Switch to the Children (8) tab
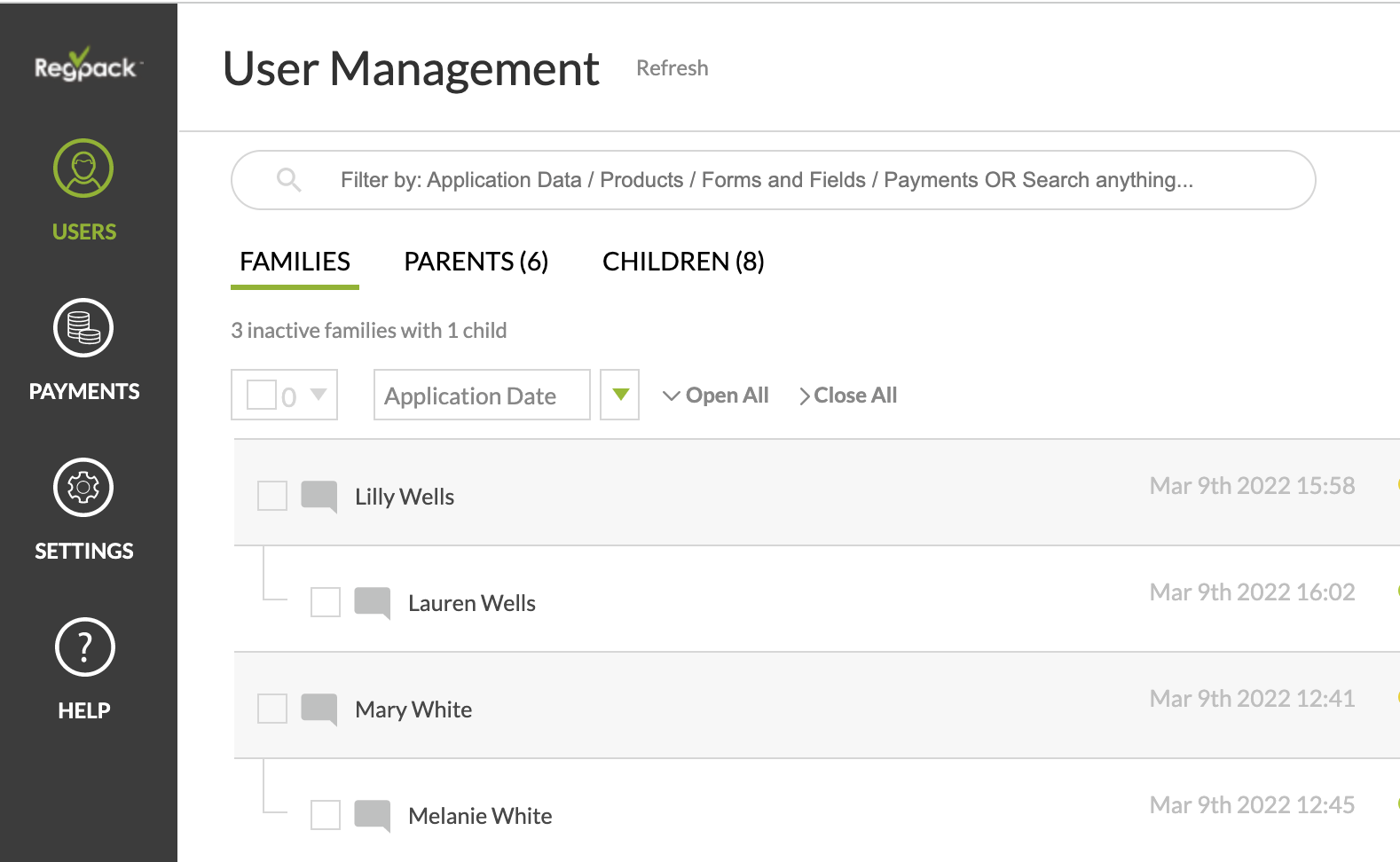The image size is (1400, 862). point(683,262)
